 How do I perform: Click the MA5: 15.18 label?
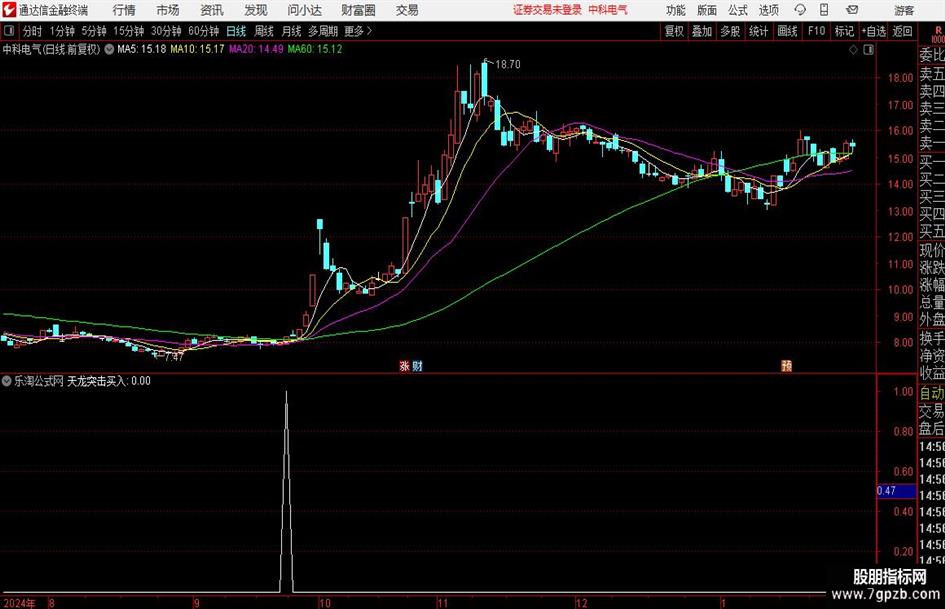click(142, 49)
